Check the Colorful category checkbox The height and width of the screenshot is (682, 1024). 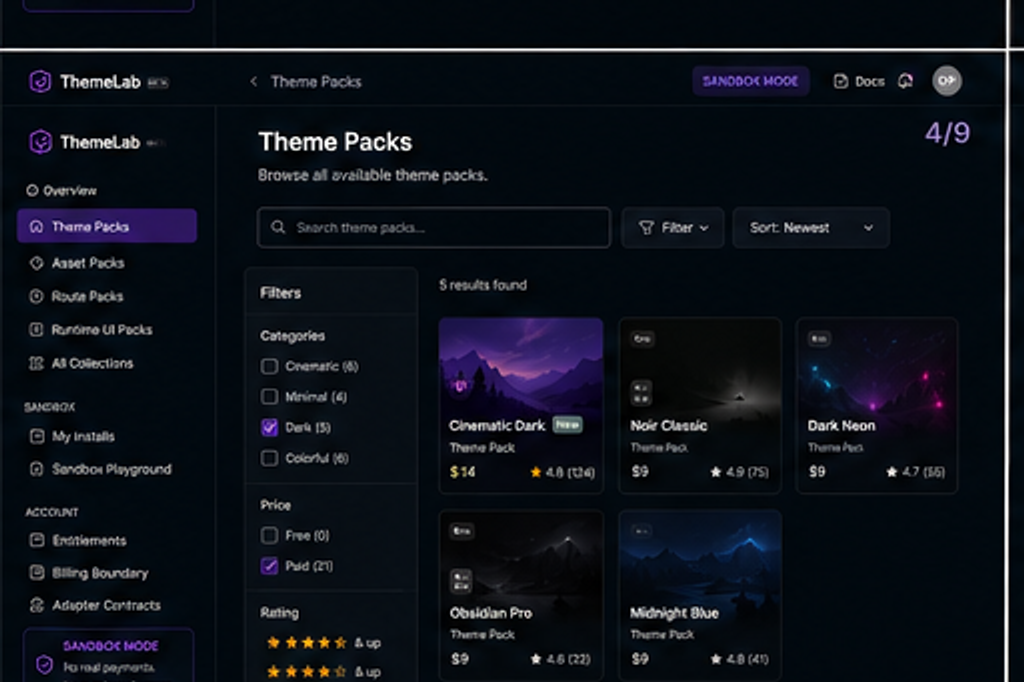(269, 458)
